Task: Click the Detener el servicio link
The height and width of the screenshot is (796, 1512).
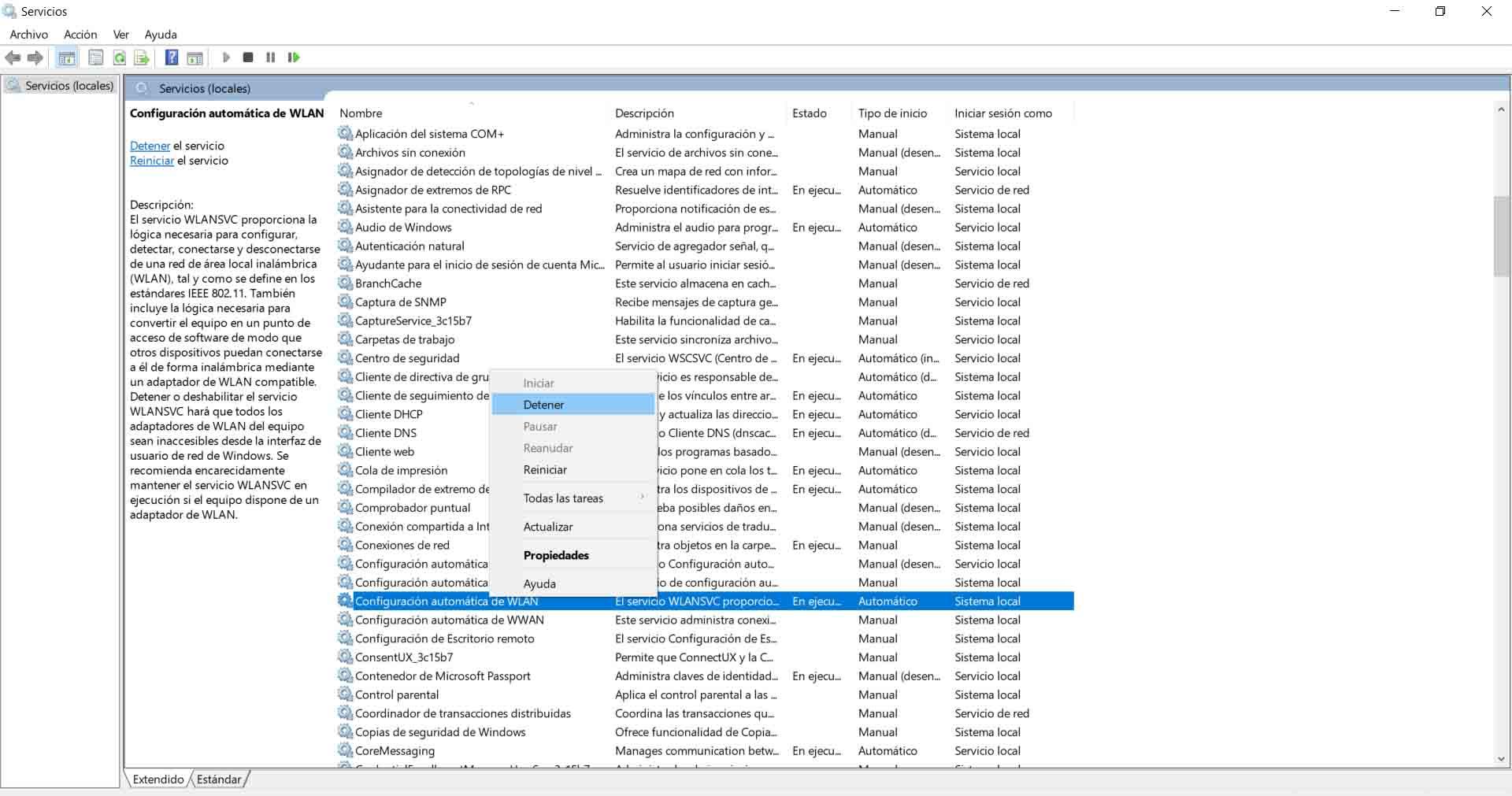Action: [150, 146]
